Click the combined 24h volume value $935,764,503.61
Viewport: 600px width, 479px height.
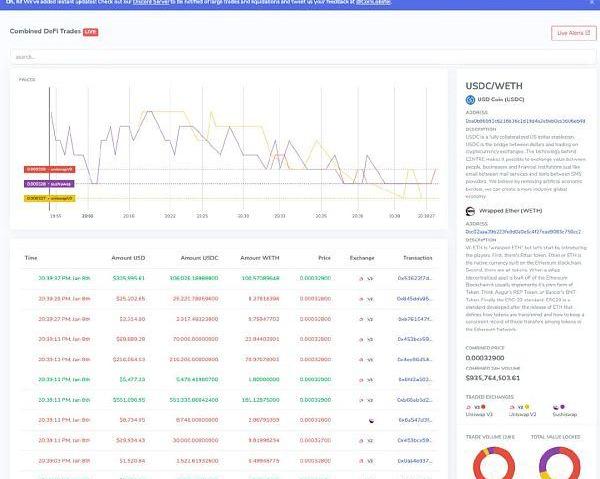click(493, 378)
